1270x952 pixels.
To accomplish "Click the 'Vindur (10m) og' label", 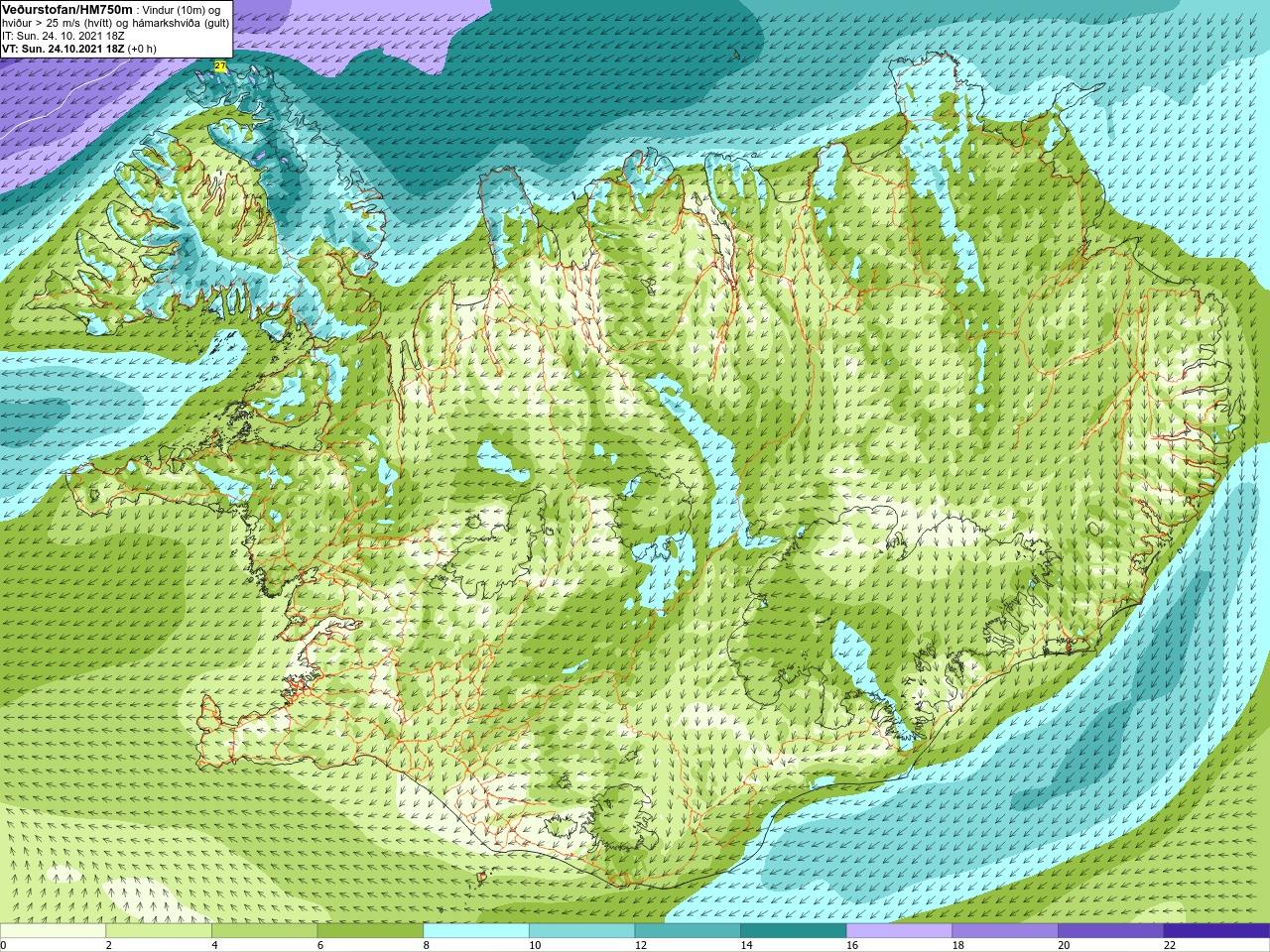I will pos(182,10).
